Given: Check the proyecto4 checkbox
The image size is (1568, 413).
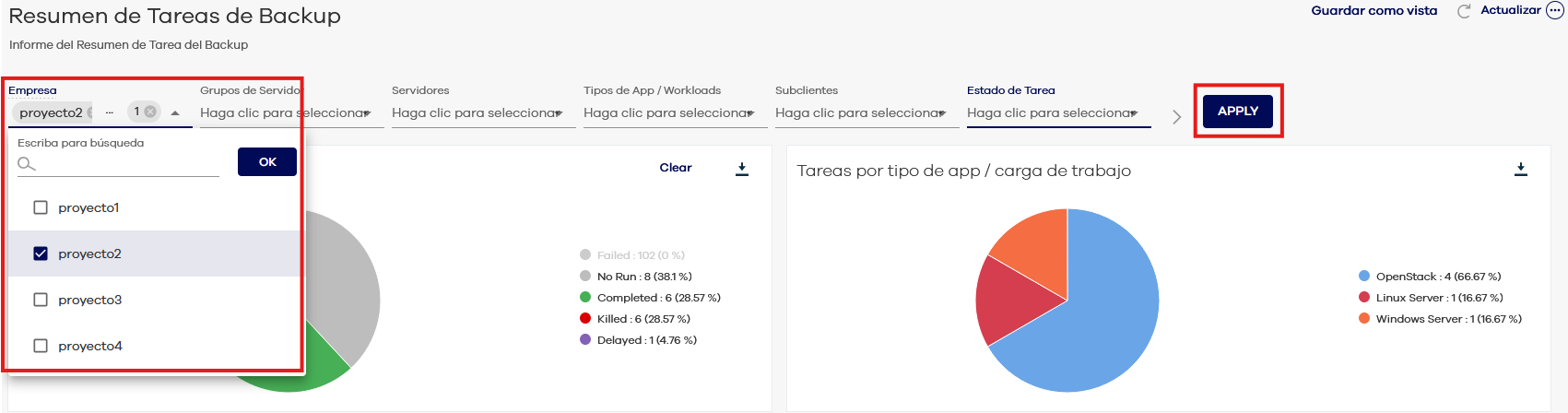Looking at the screenshot, I should 41,346.
